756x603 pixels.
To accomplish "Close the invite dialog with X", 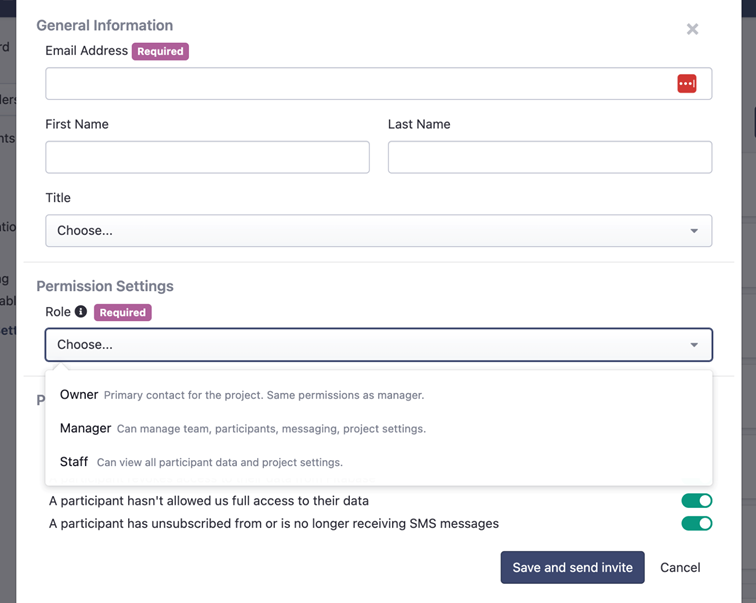I will pos(692,29).
